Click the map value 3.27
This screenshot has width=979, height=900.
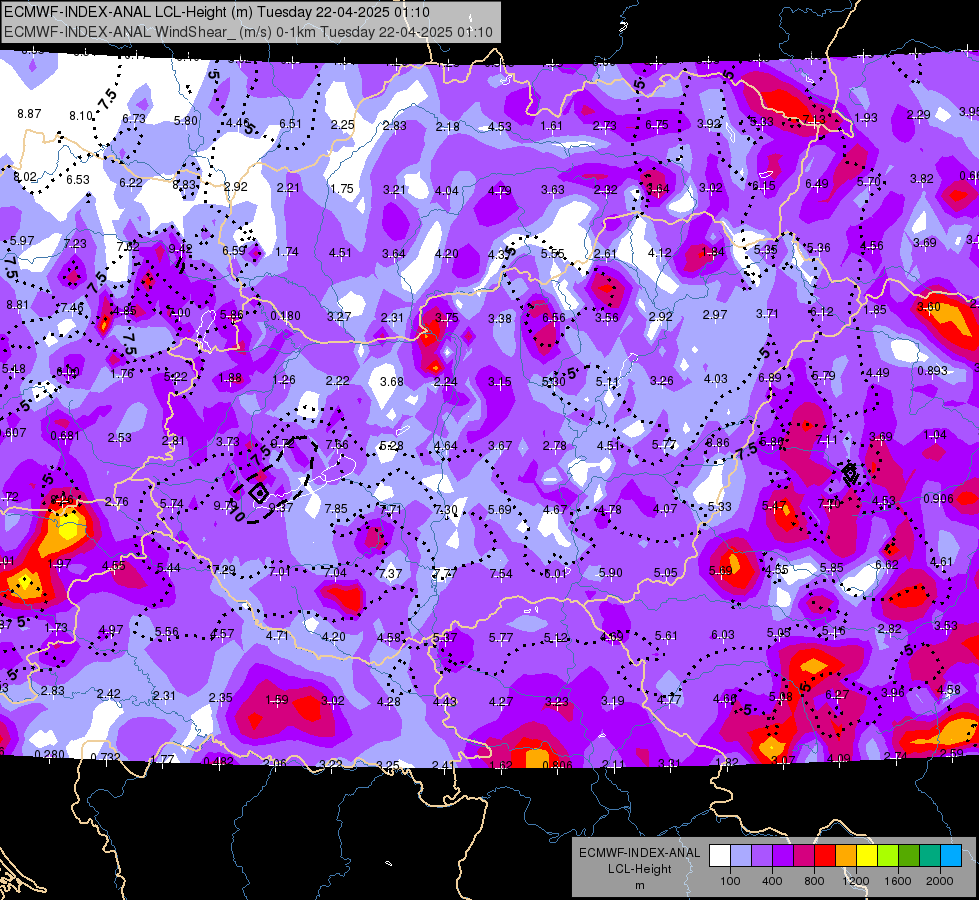pyautogui.click(x=339, y=317)
